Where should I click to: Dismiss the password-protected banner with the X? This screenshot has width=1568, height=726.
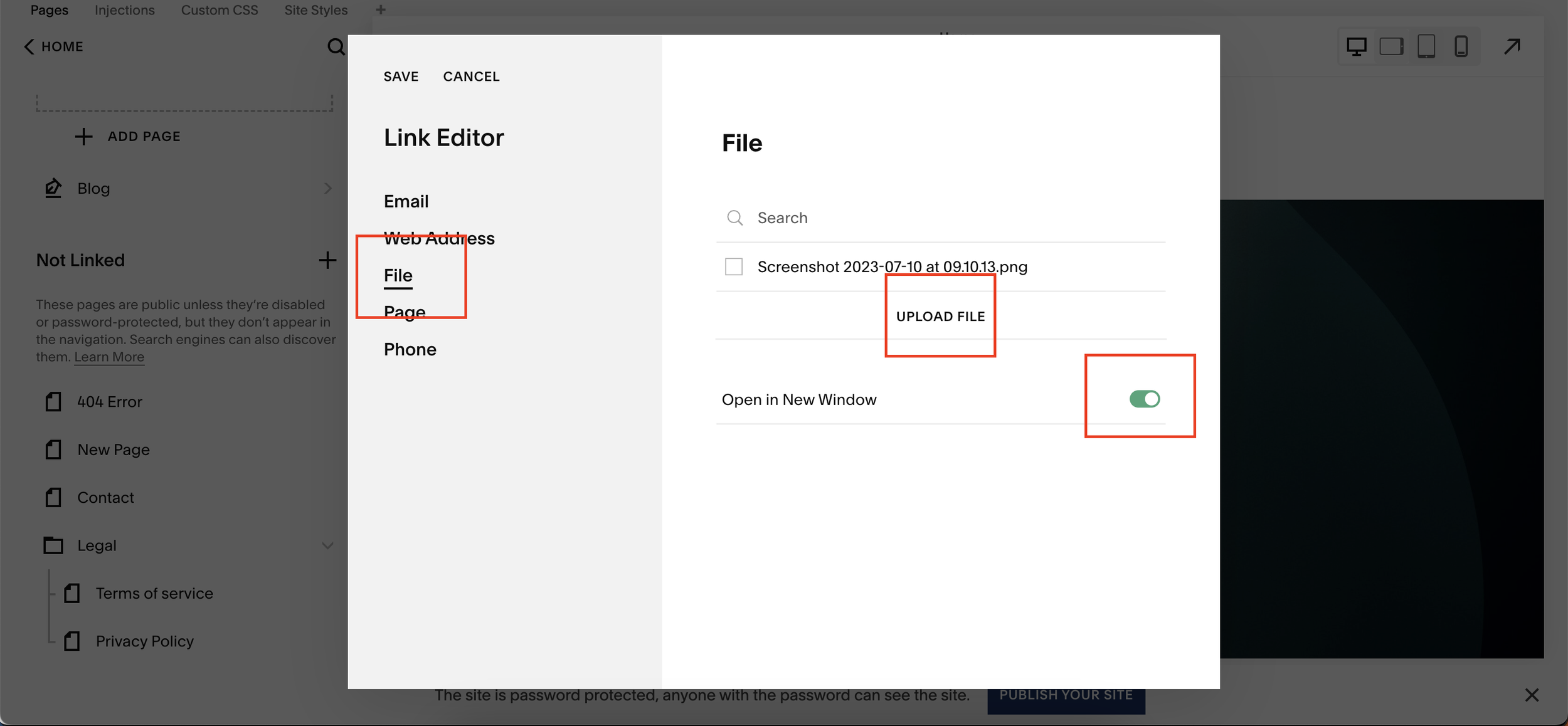pyautogui.click(x=1532, y=695)
